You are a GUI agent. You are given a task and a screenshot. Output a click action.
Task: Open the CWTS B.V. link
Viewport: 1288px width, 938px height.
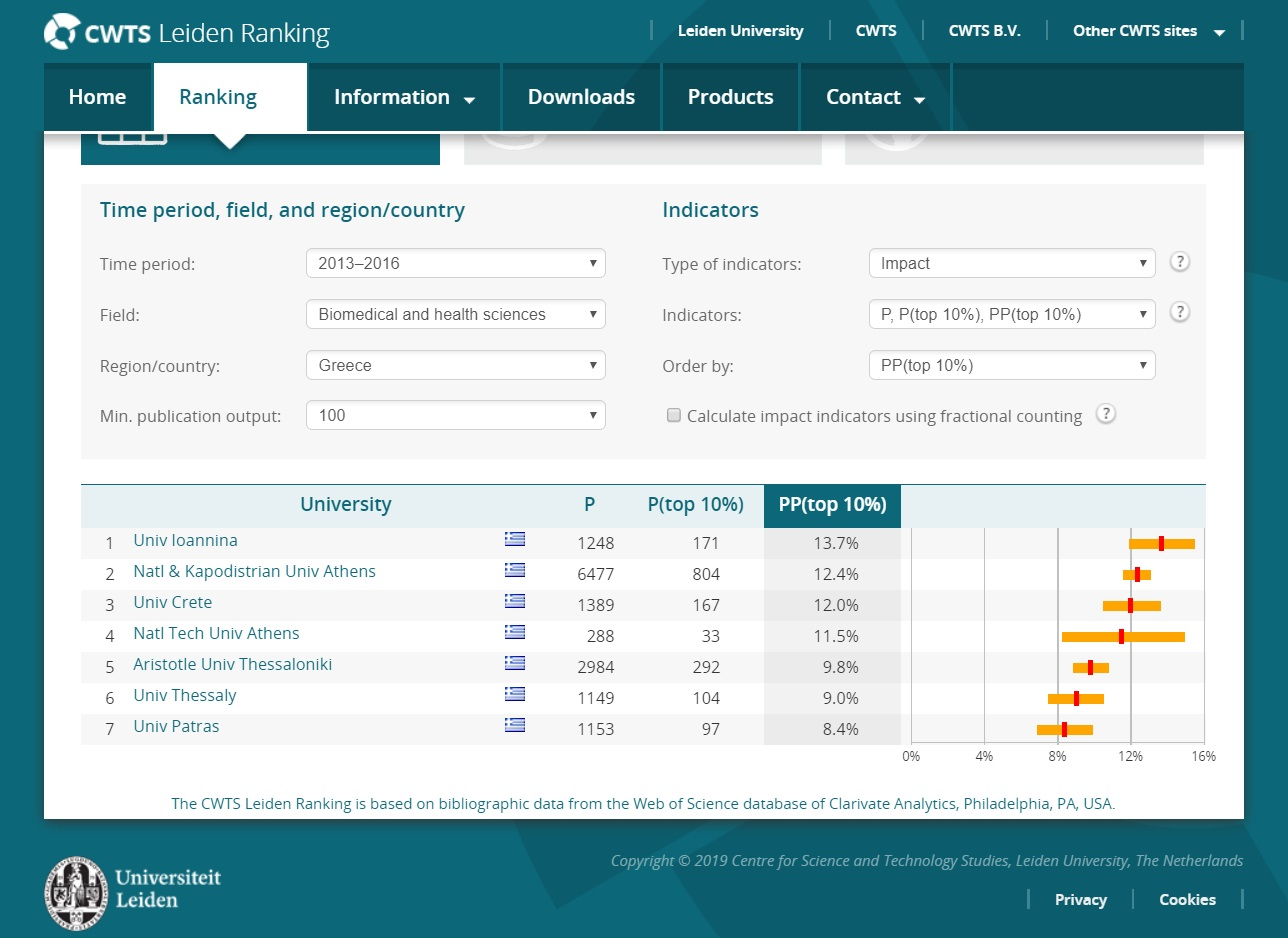point(985,31)
